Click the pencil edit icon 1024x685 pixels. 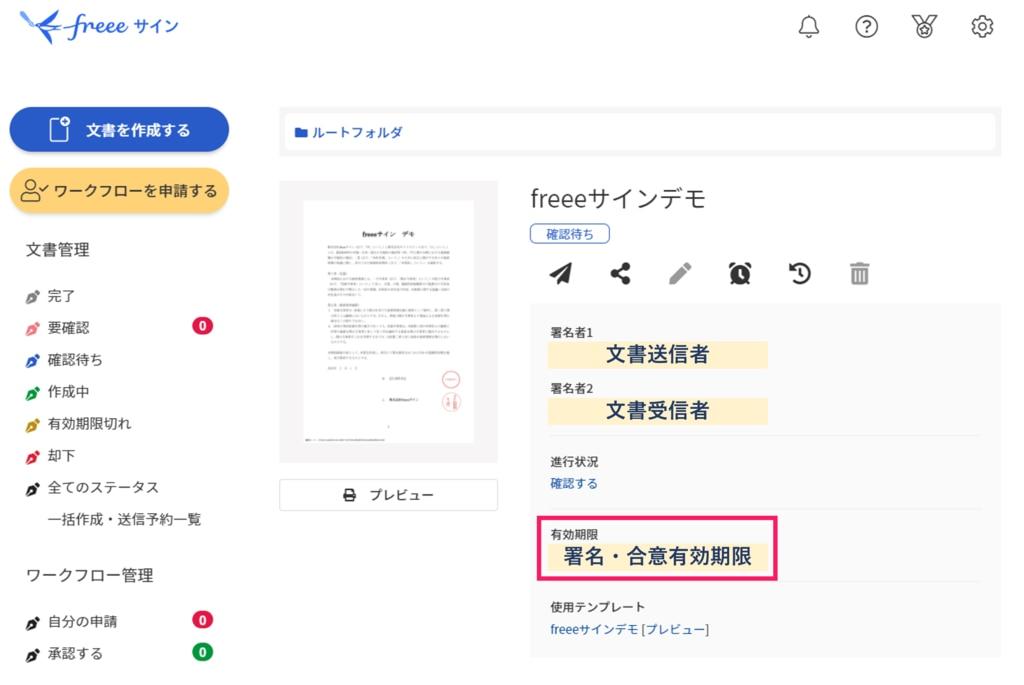tap(680, 274)
